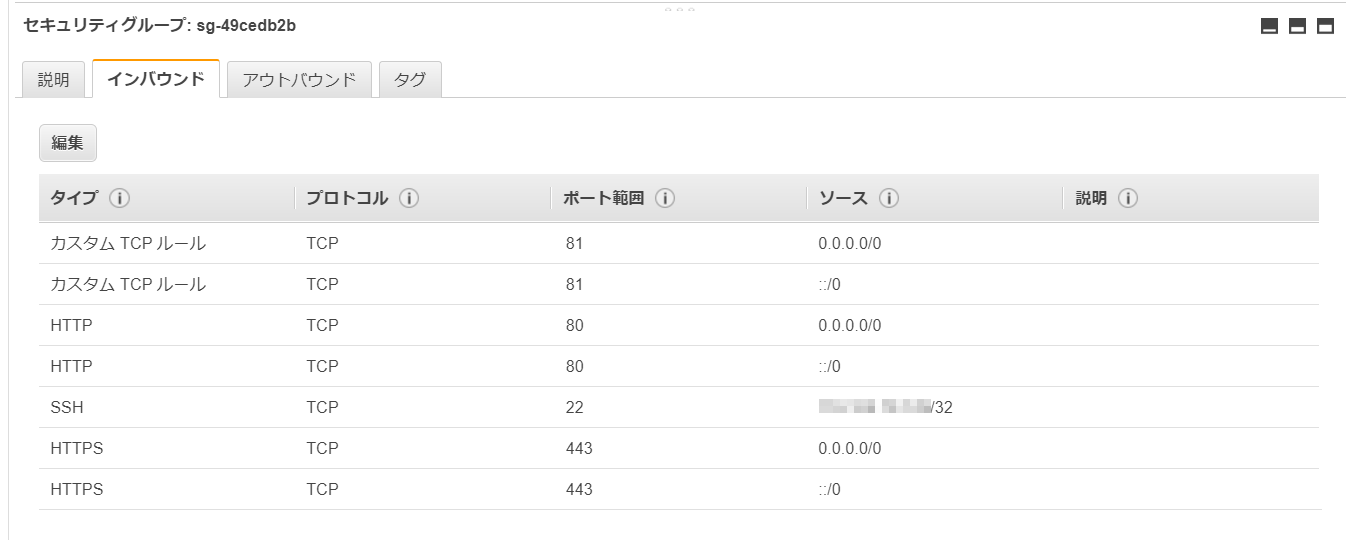Click the 編集 button
Screen dimensions: 1354x540
(68, 142)
